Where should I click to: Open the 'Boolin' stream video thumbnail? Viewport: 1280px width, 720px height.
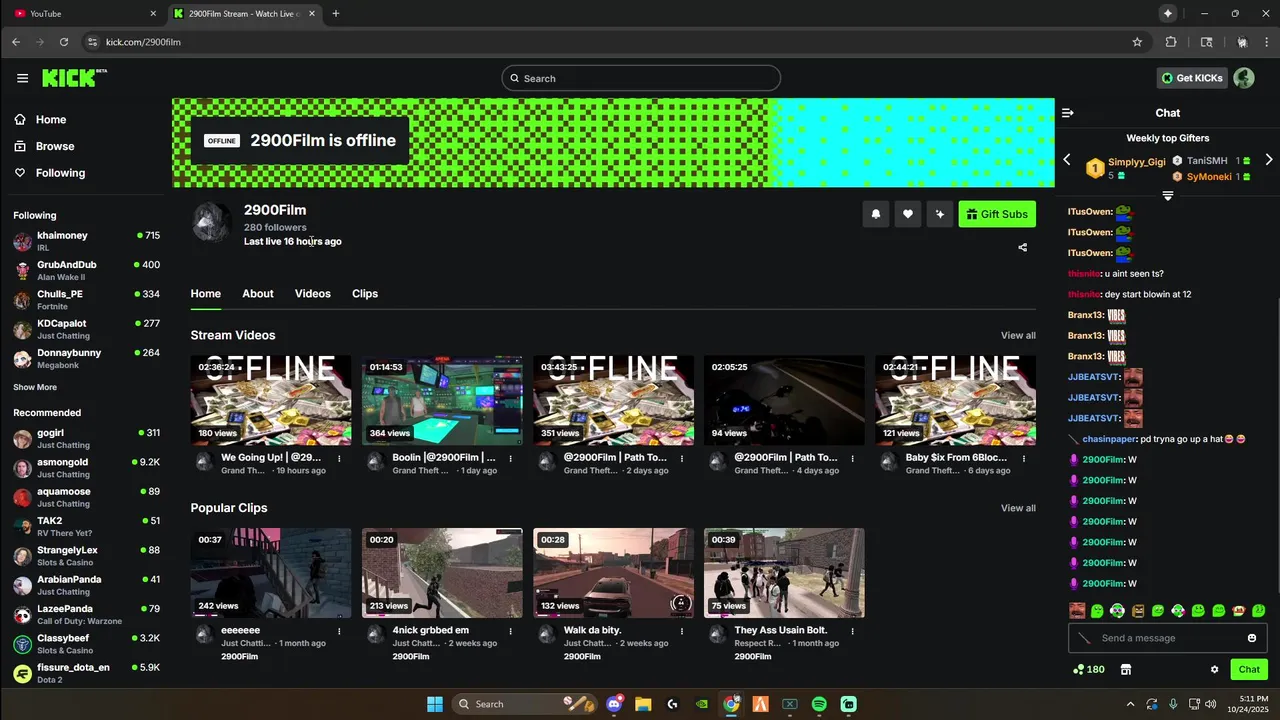pyautogui.click(x=442, y=400)
